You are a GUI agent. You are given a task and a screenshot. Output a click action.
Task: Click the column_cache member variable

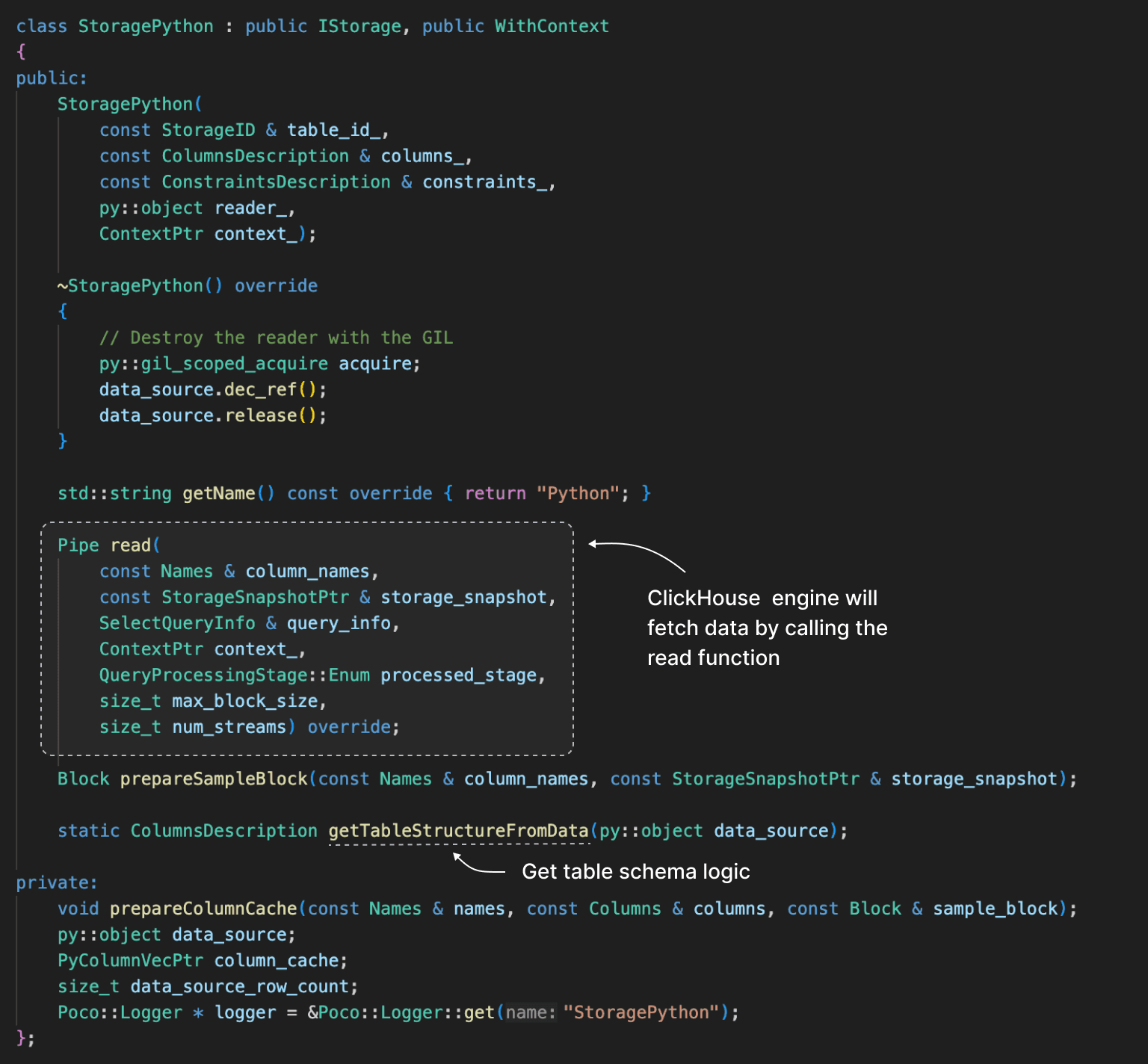(276, 960)
